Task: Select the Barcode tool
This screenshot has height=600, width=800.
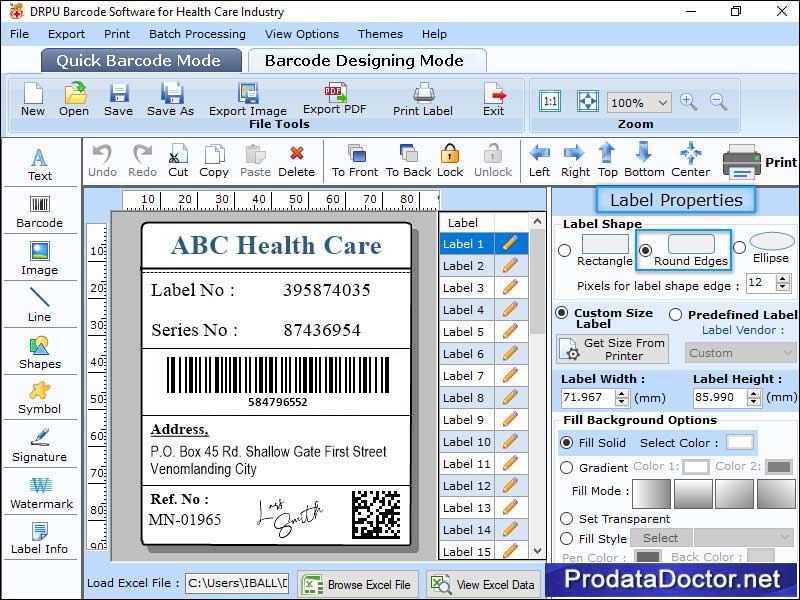Action: 40,212
